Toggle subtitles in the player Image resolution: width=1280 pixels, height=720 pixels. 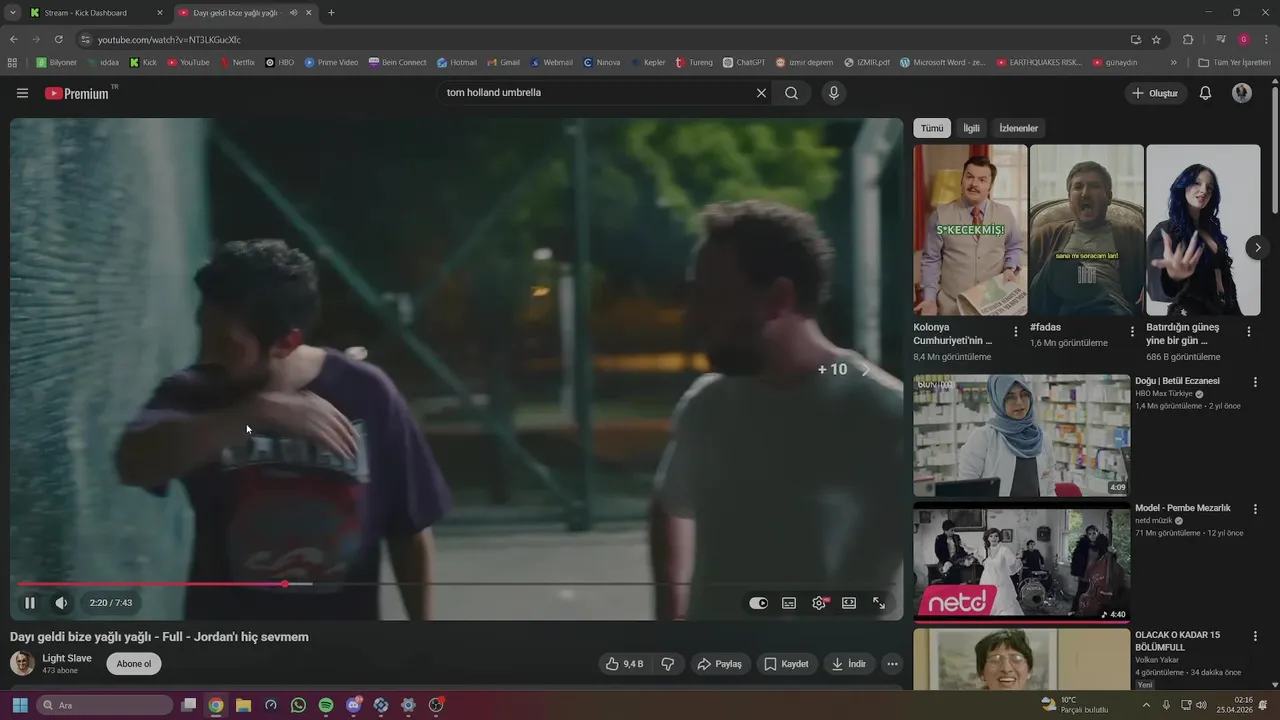pos(789,603)
